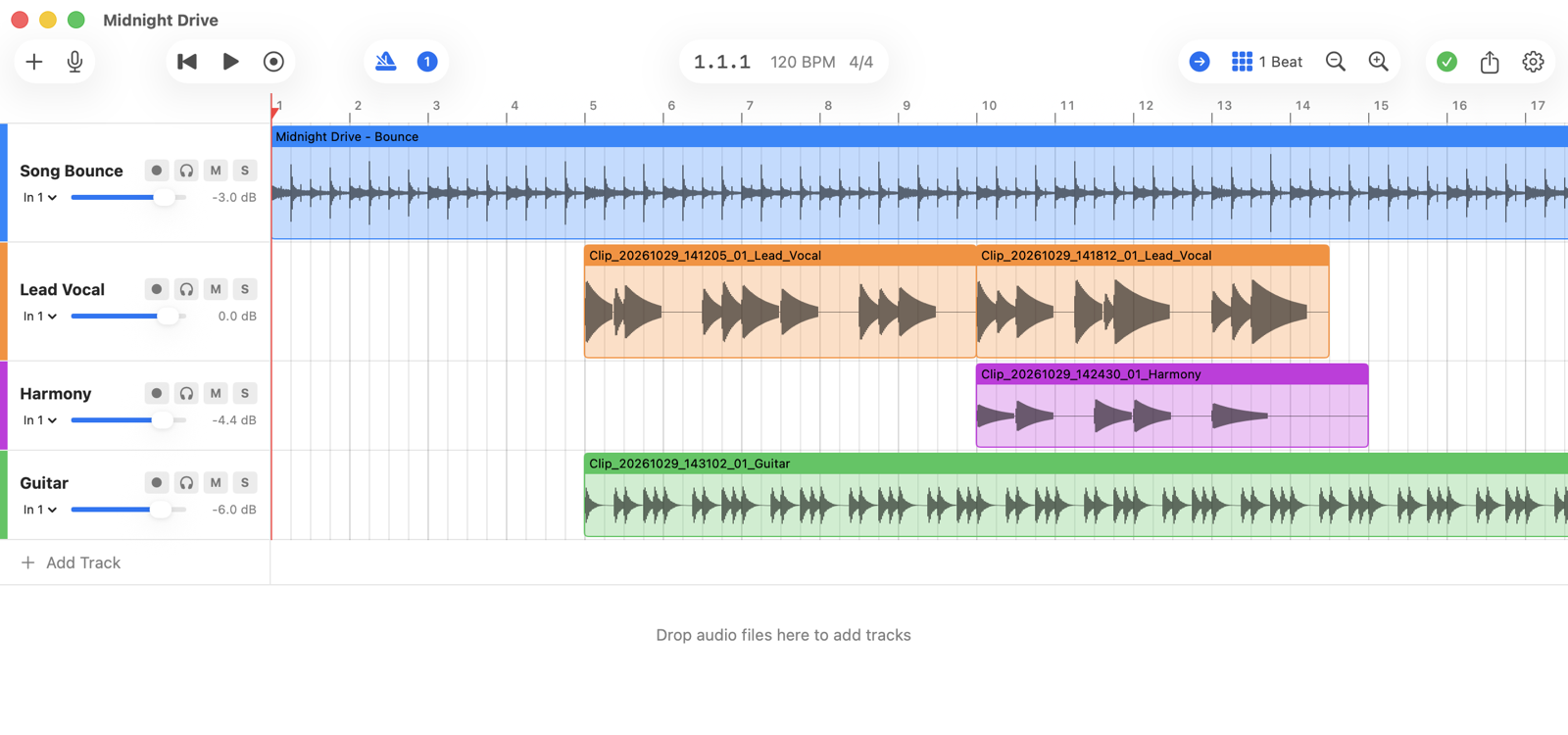Click the plus add button in toolbar
The width and height of the screenshot is (1568, 735).
tap(34, 62)
